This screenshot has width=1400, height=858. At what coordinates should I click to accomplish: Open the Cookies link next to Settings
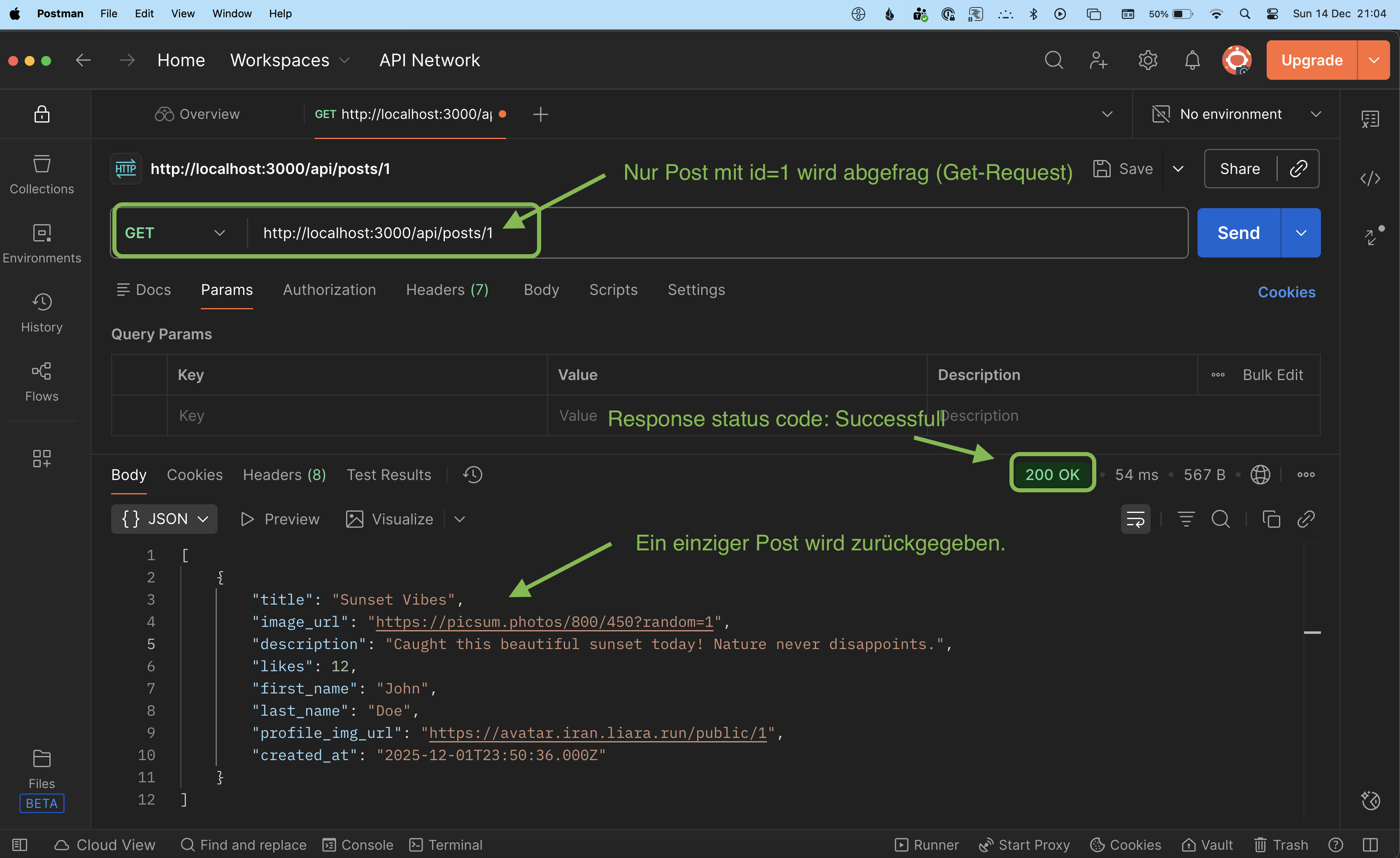coord(1286,292)
